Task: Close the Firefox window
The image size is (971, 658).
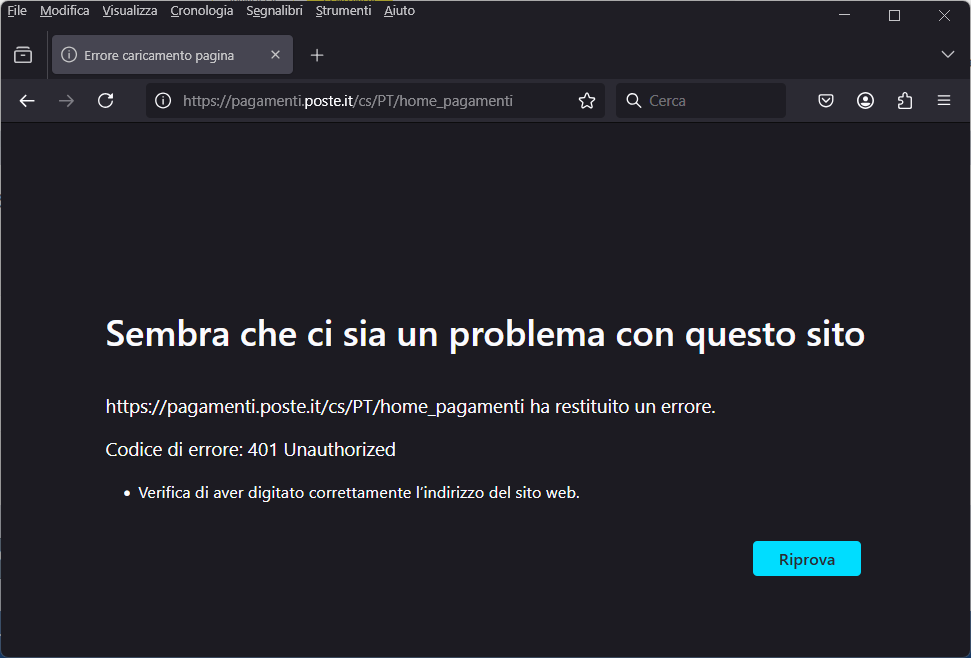Action: pos(944,15)
